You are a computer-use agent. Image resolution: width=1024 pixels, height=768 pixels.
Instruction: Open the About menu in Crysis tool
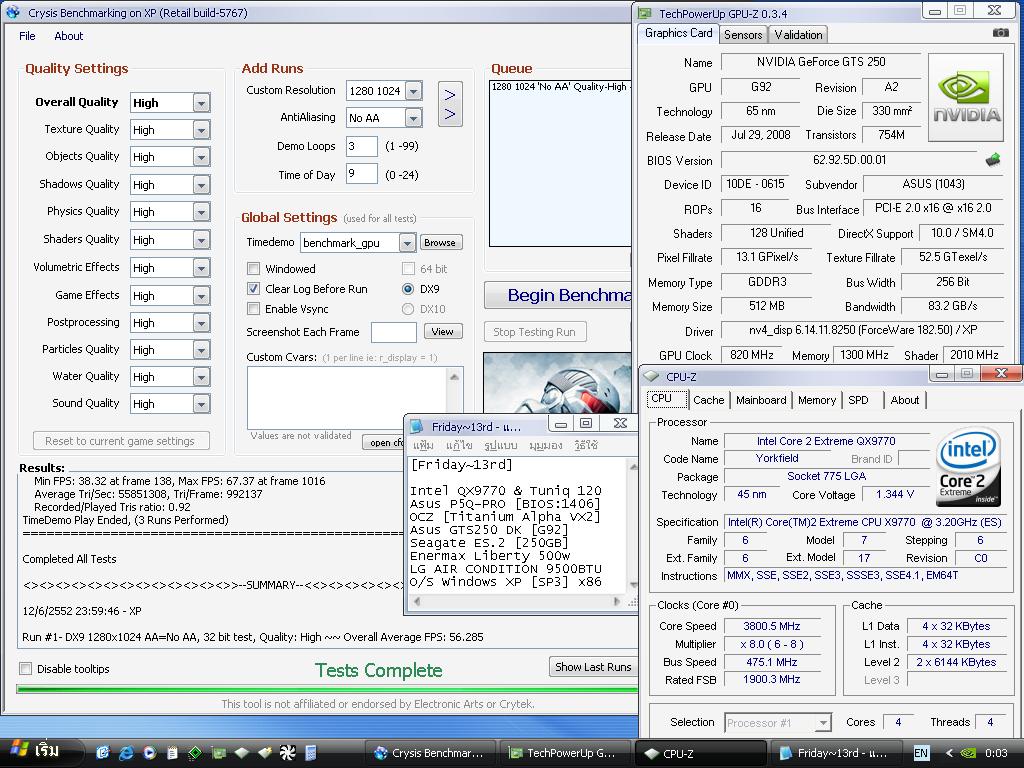(x=69, y=36)
